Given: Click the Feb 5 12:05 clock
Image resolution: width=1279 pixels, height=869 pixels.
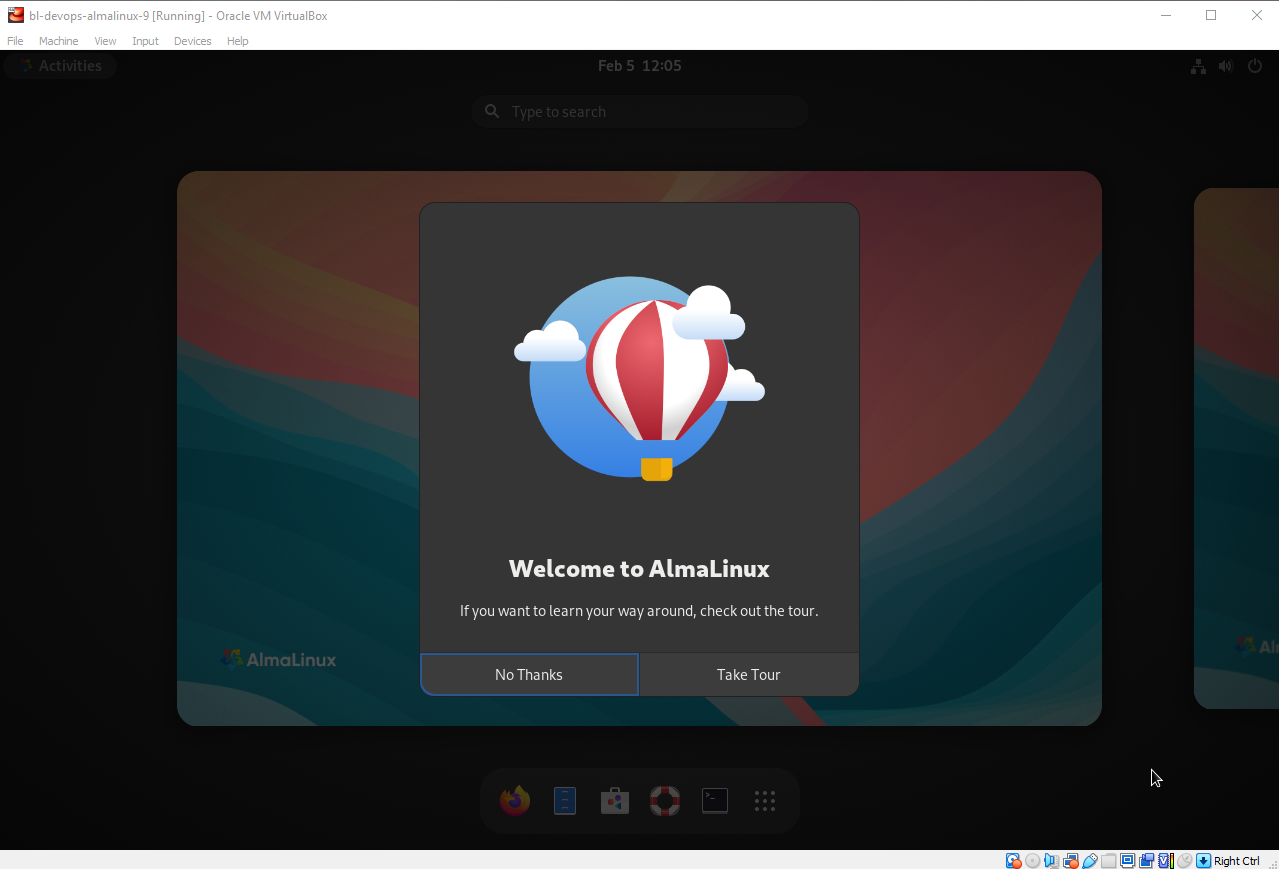Looking at the screenshot, I should pyautogui.click(x=639, y=66).
